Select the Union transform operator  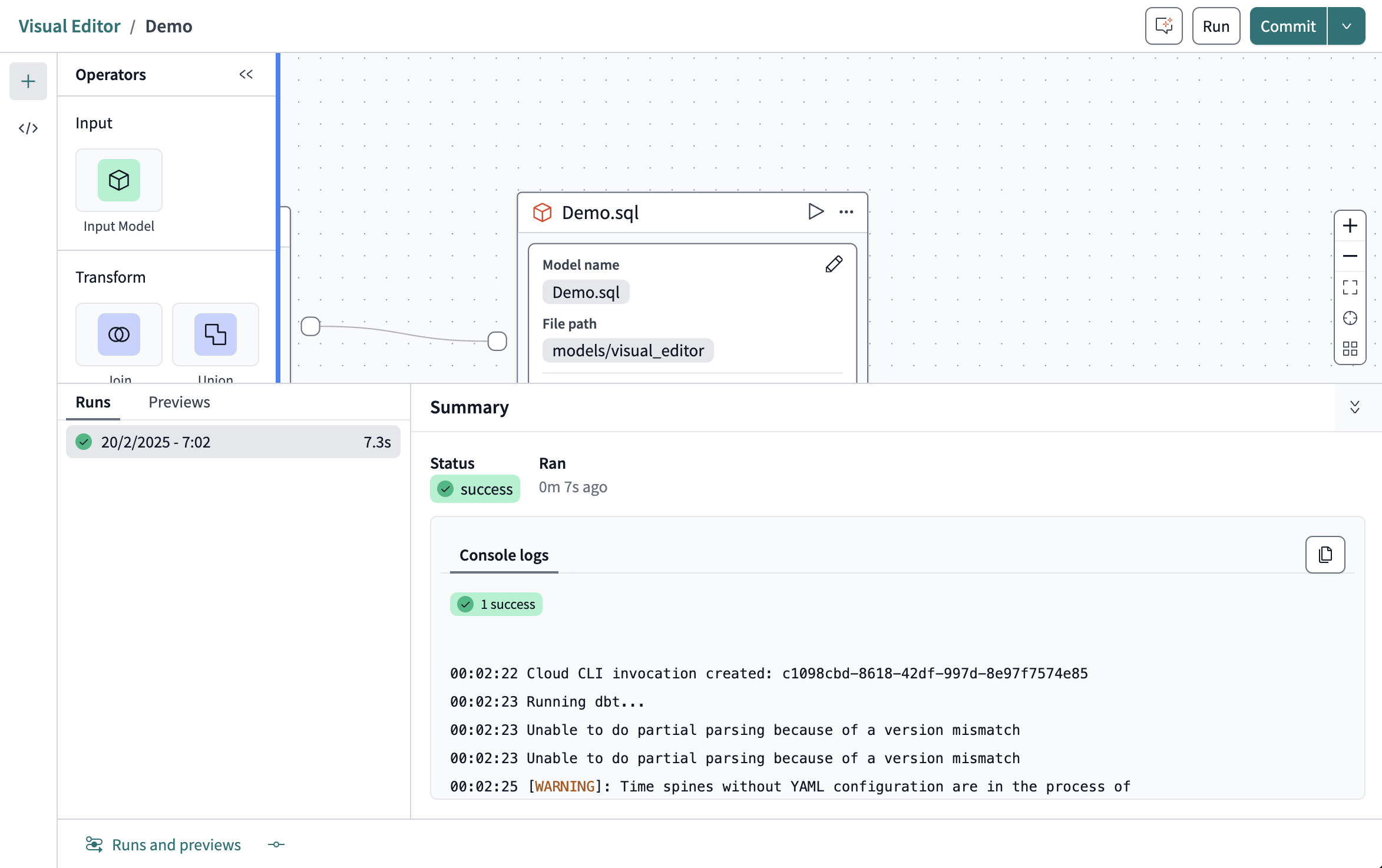pyautogui.click(x=215, y=334)
